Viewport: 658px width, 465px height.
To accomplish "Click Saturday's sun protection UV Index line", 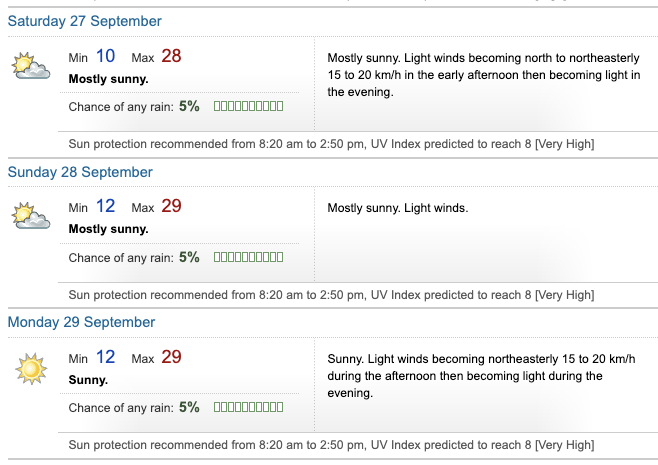I will (x=331, y=144).
